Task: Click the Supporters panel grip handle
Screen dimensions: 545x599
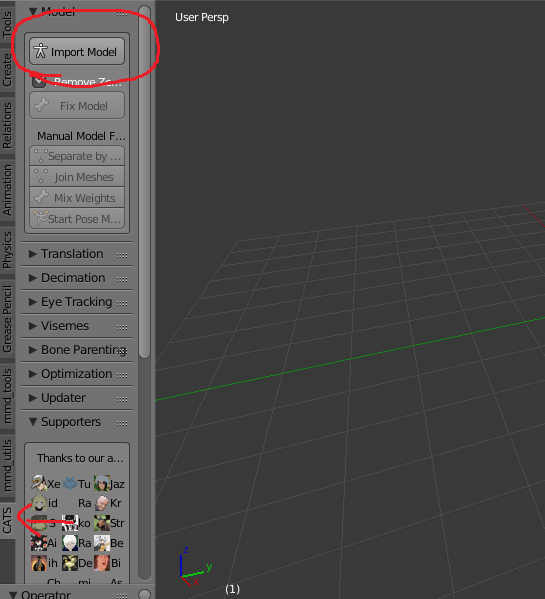Action: 122,423
